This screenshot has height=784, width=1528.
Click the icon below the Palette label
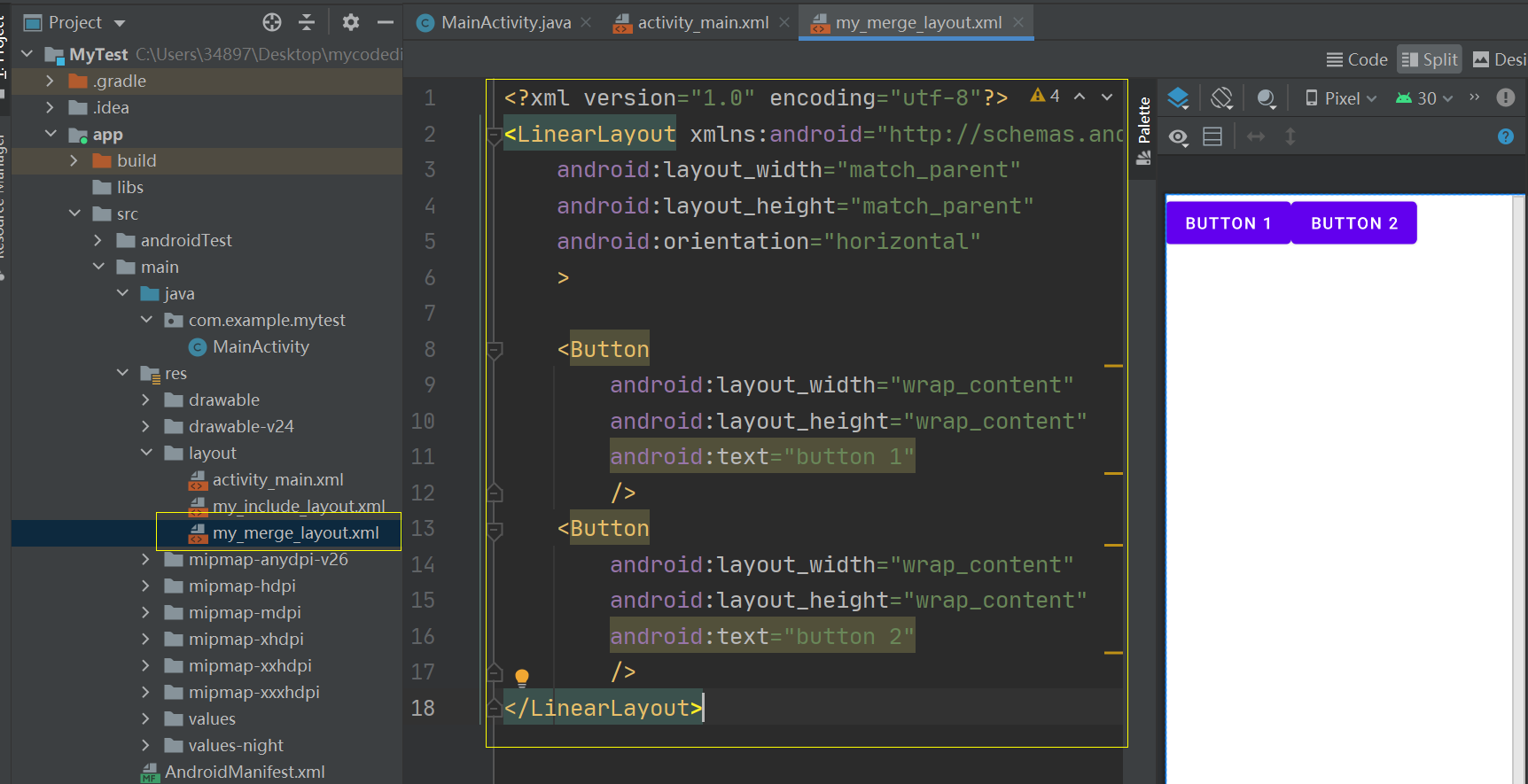pyautogui.click(x=1143, y=158)
